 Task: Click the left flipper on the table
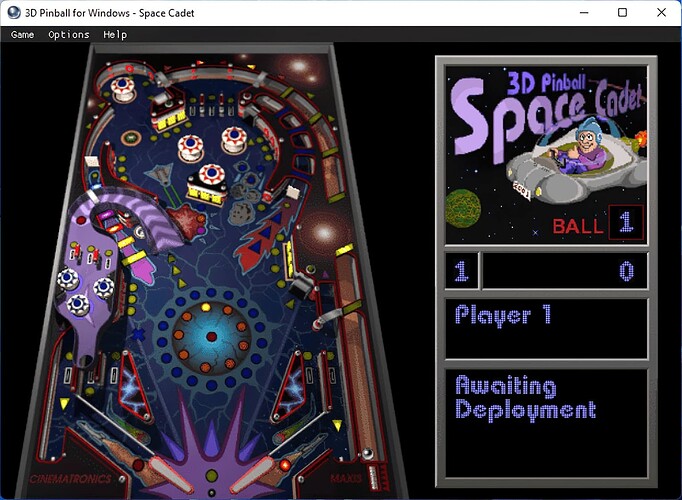pyautogui.click(x=170, y=474)
